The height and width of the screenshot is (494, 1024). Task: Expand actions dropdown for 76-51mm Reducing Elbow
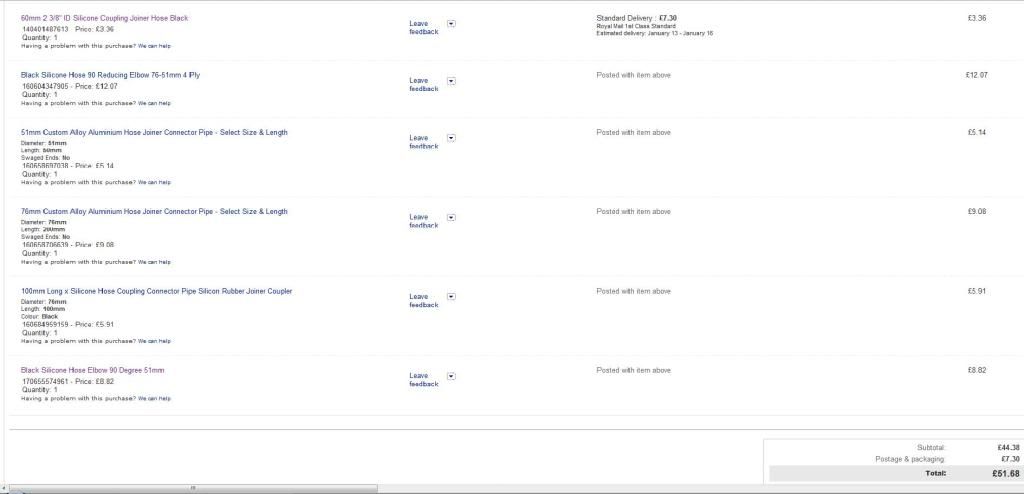coord(451,80)
